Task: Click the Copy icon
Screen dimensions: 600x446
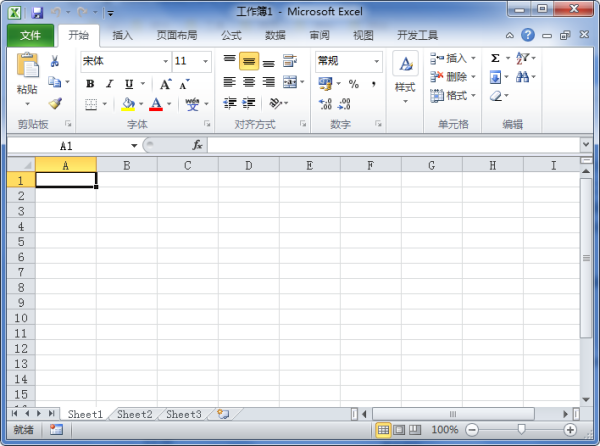Action: pyautogui.click(x=55, y=82)
